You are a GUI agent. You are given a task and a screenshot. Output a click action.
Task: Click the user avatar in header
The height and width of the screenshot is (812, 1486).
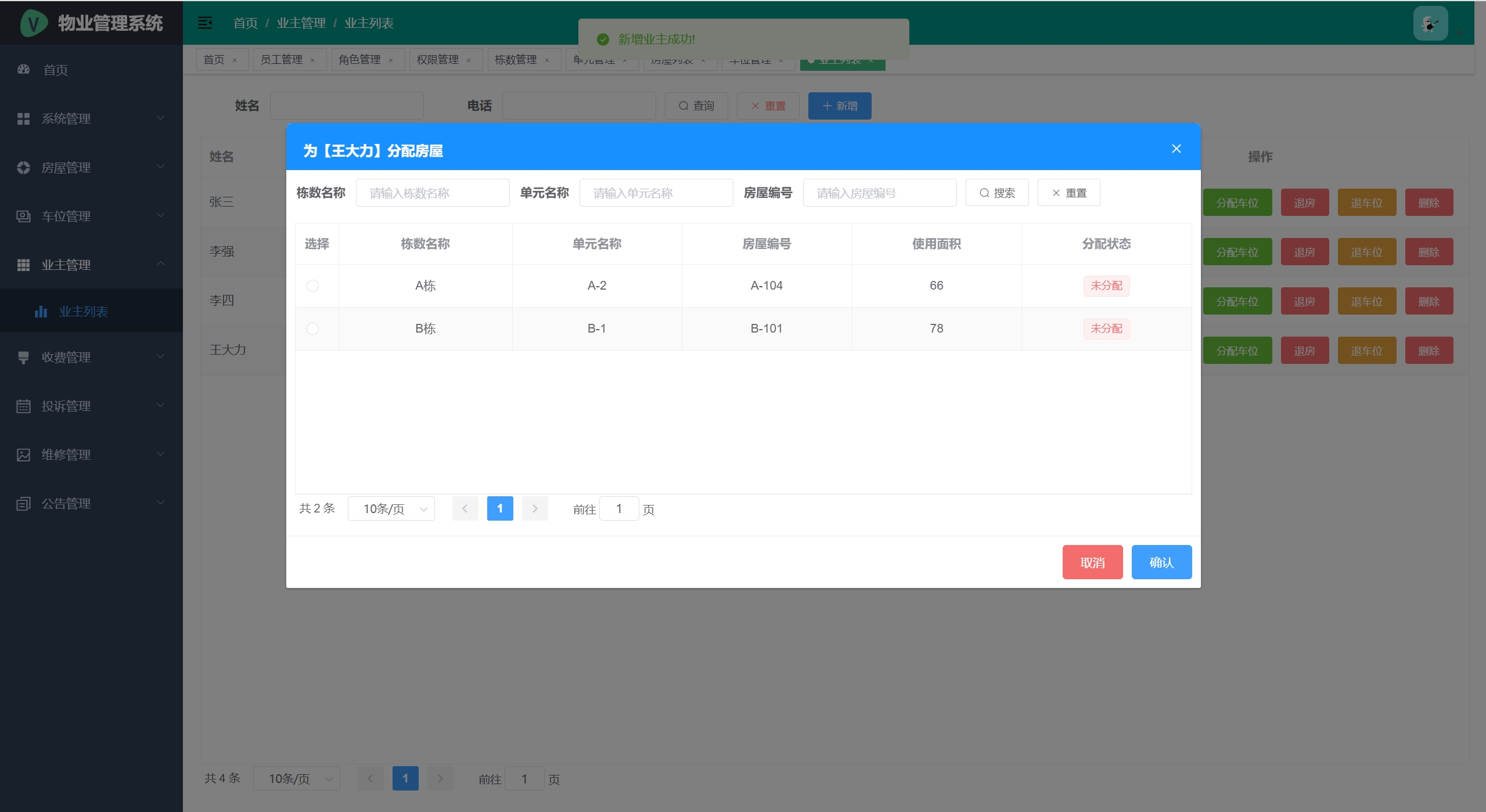[x=1430, y=23]
